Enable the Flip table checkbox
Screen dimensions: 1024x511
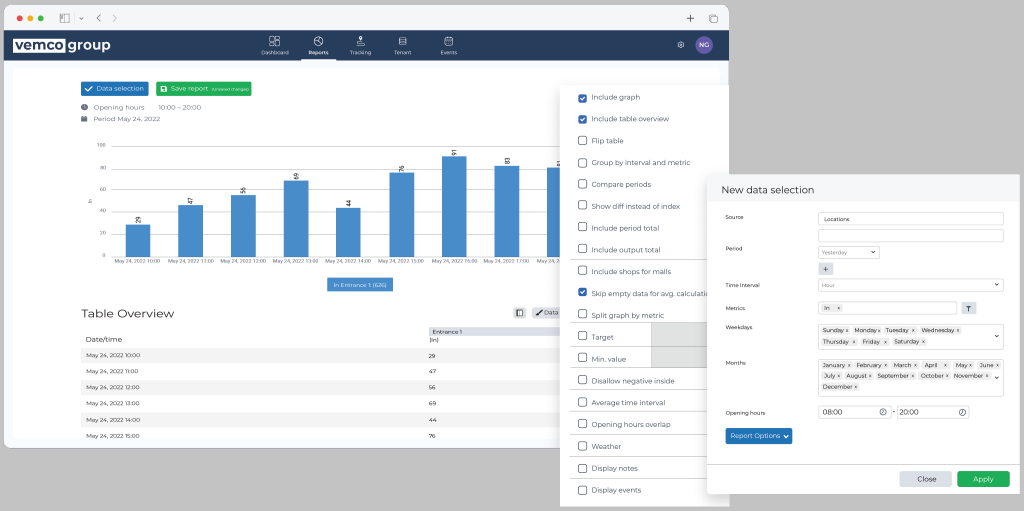point(583,141)
